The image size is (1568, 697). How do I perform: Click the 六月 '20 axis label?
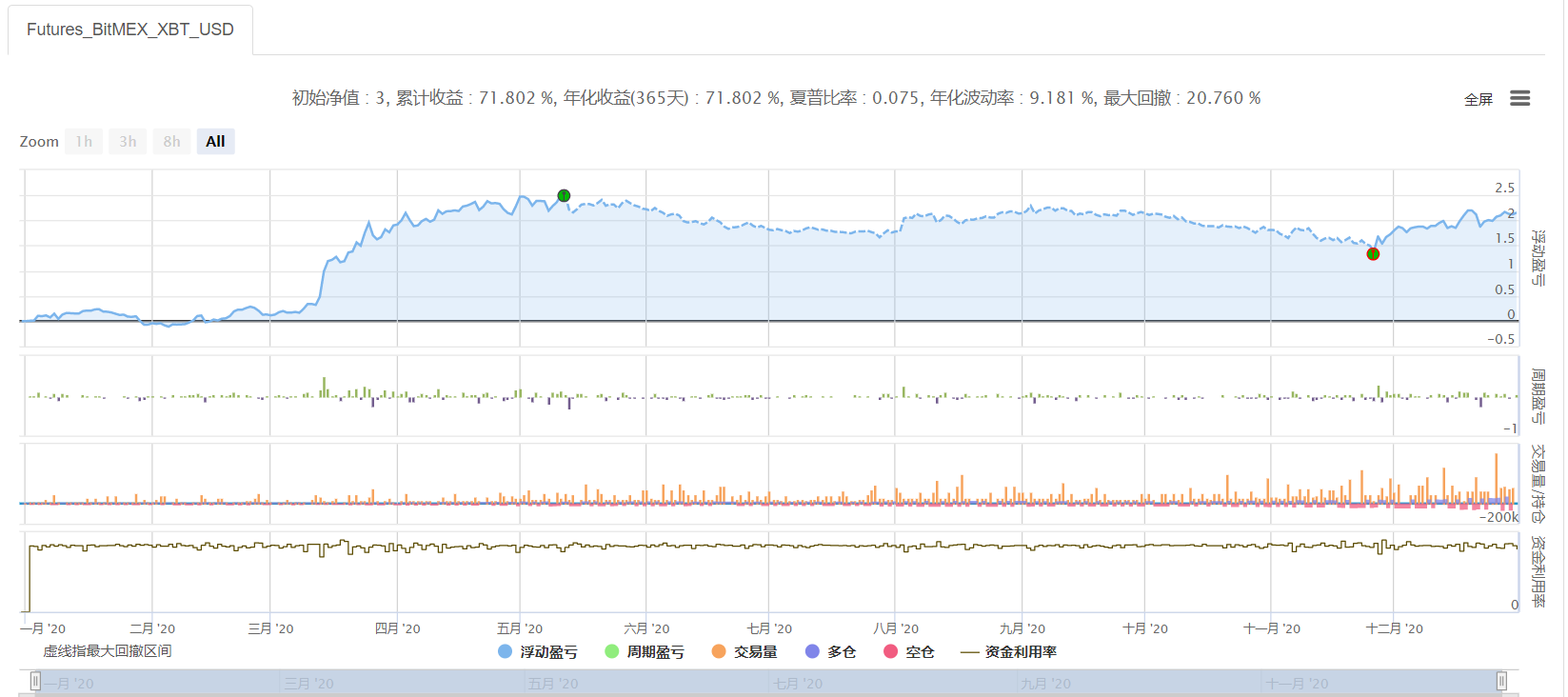[646, 628]
